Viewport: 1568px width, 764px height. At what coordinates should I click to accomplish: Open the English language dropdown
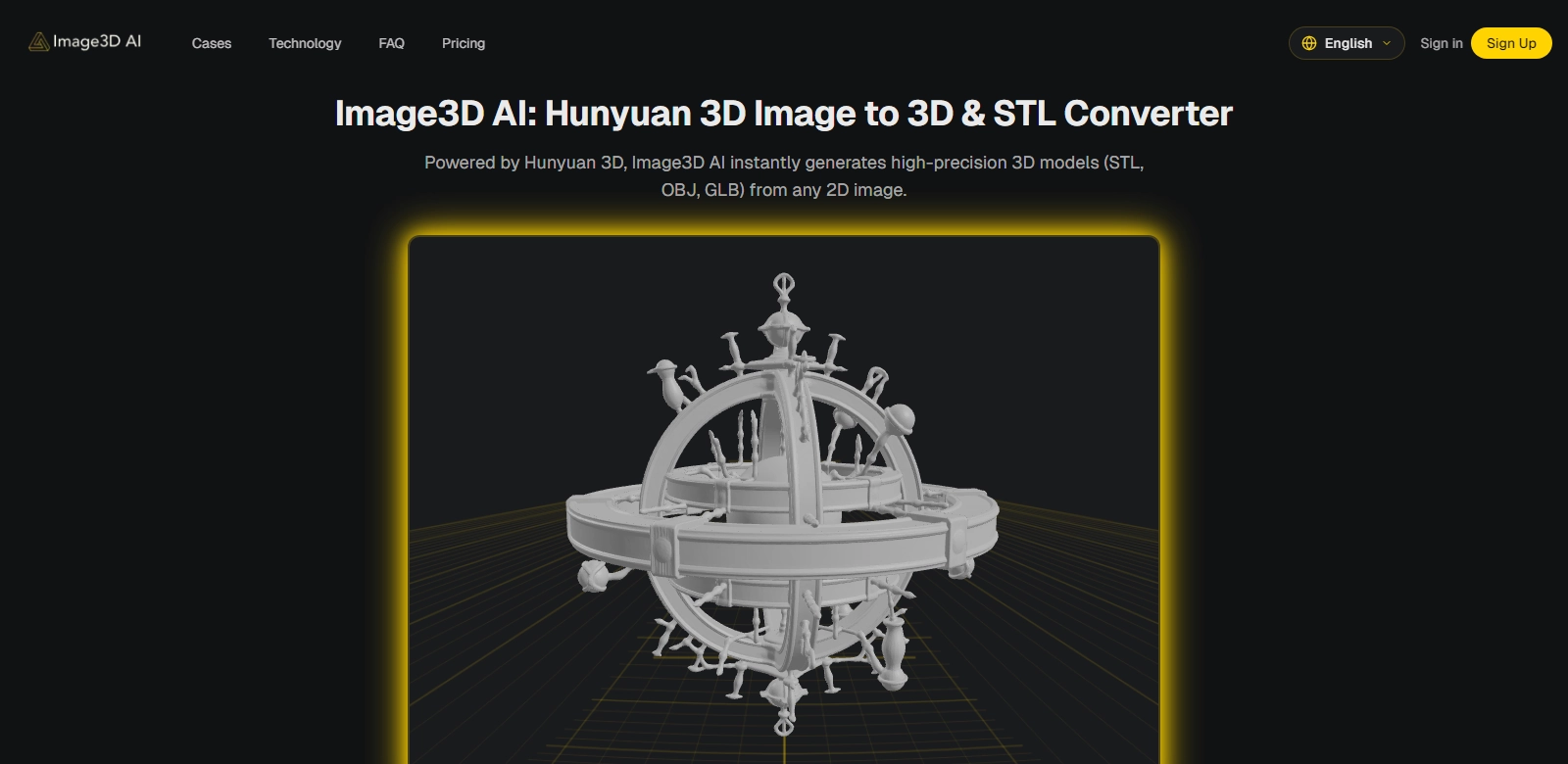click(1347, 43)
